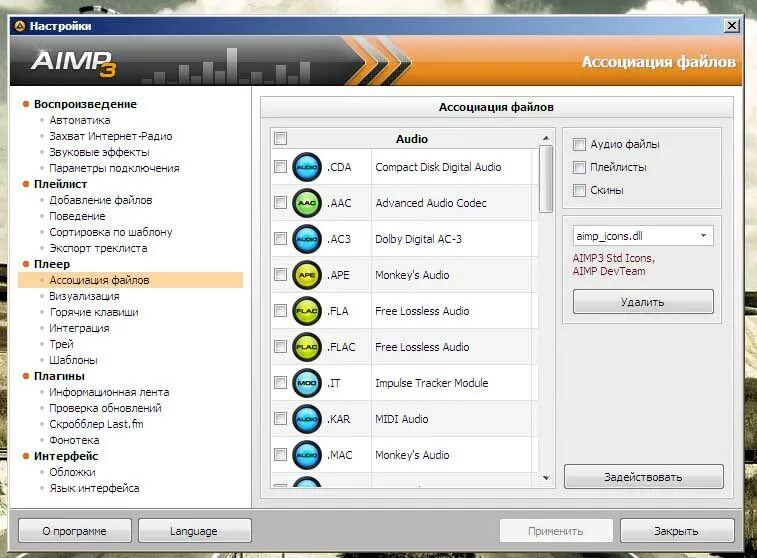Check the .CDA file association box
Image resolution: width=757 pixels, height=558 pixels.
click(x=280, y=167)
